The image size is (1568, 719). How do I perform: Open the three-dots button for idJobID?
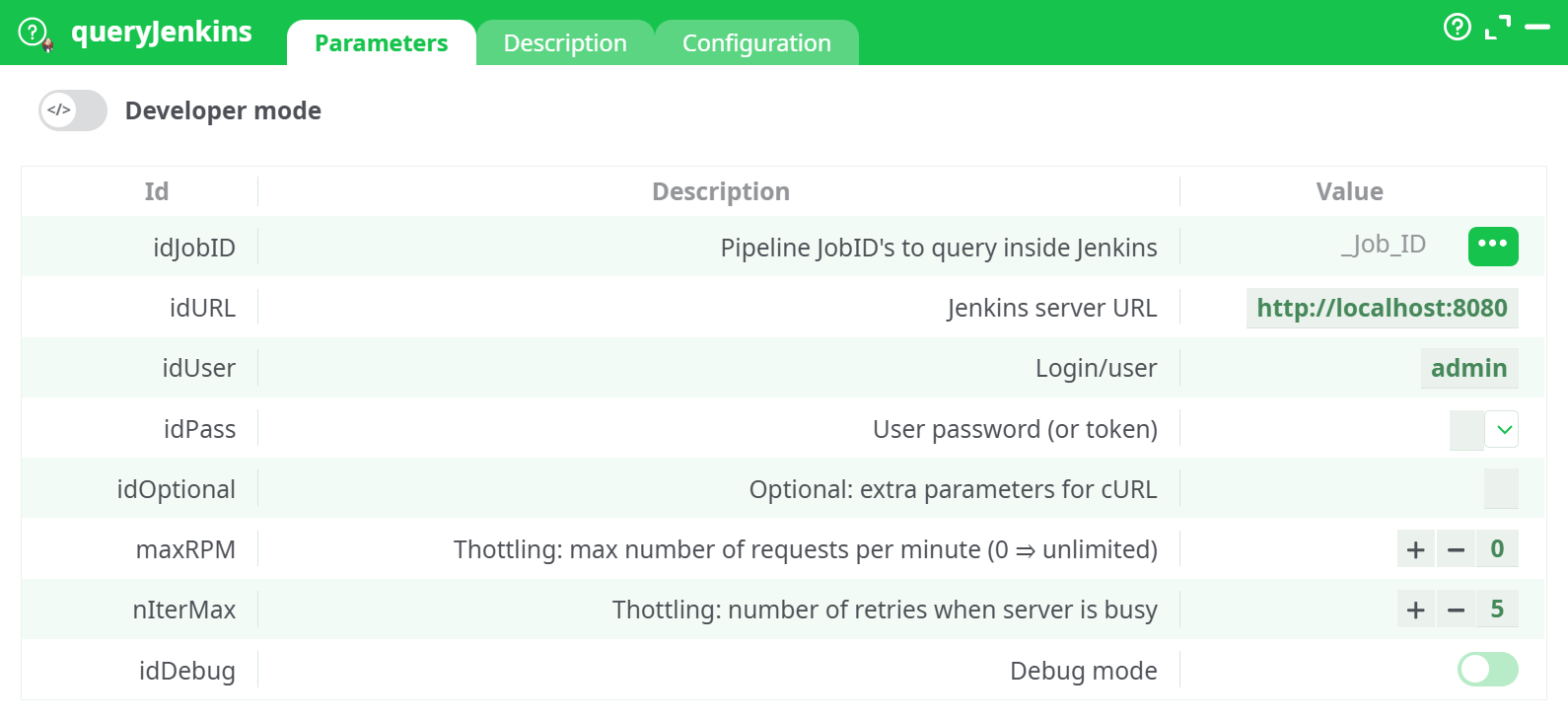coord(1493,246)
